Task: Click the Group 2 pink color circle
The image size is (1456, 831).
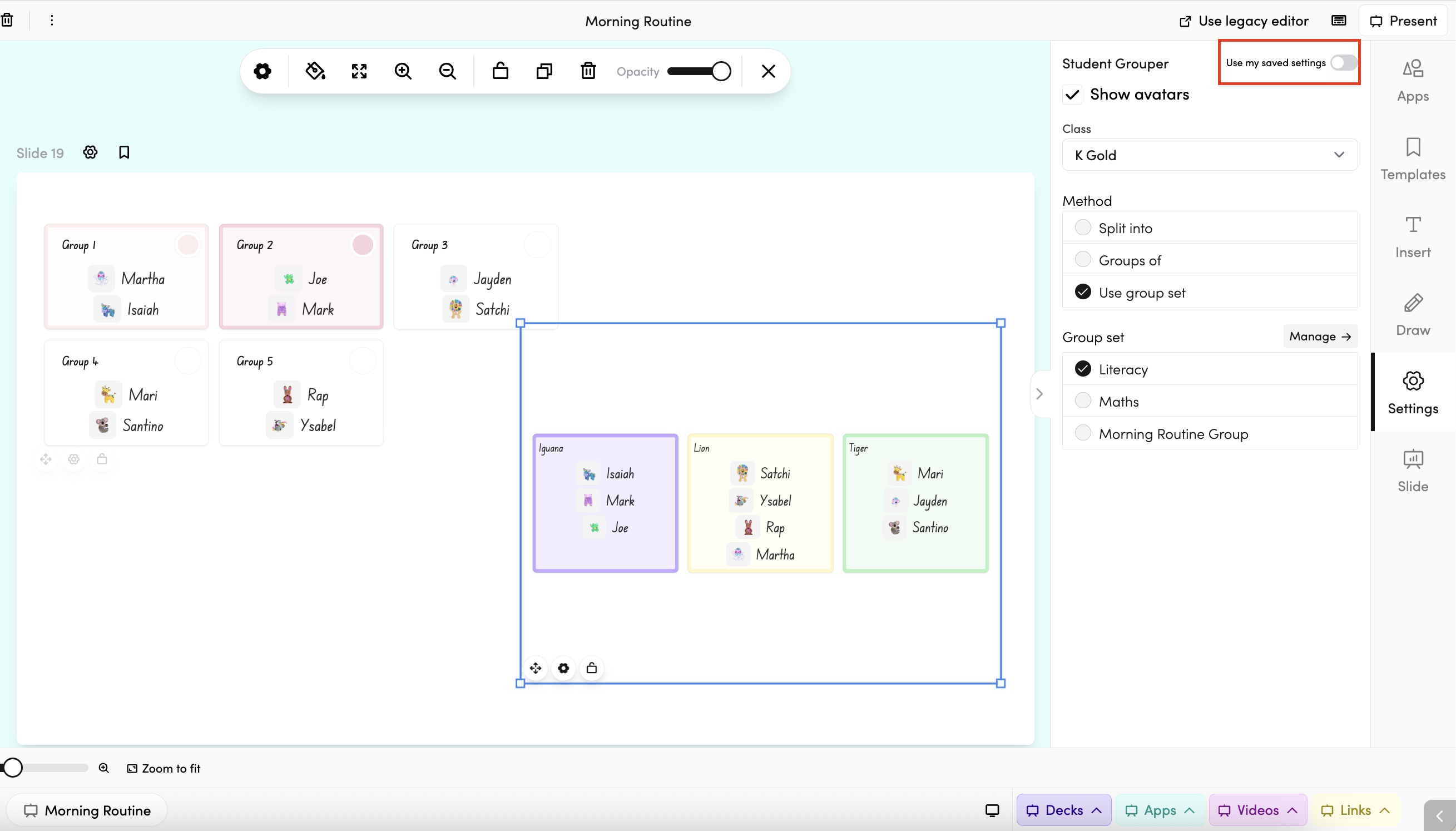Action: point(362,245)
